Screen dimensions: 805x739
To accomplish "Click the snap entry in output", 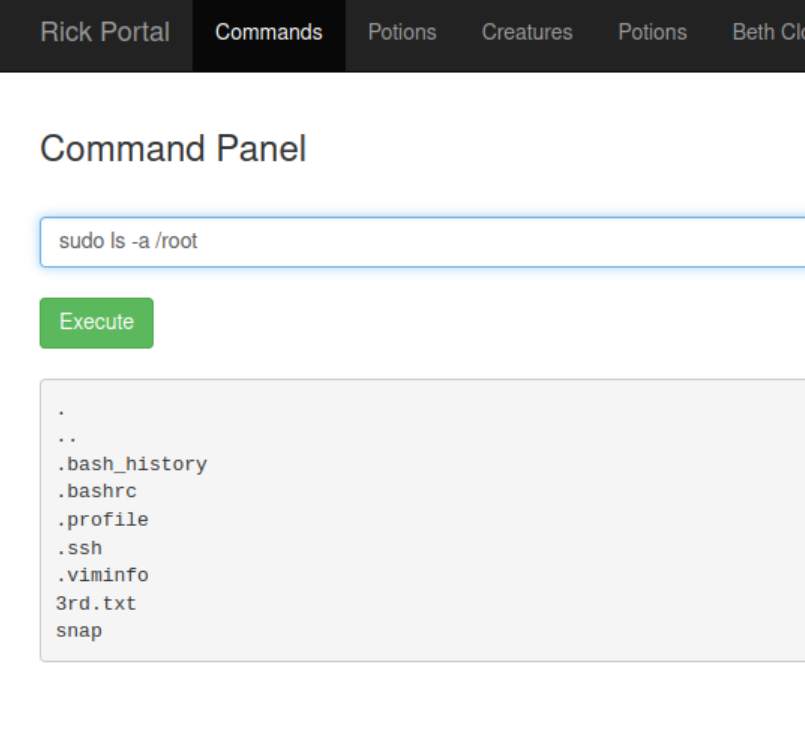I will click(x=80, y=632).
